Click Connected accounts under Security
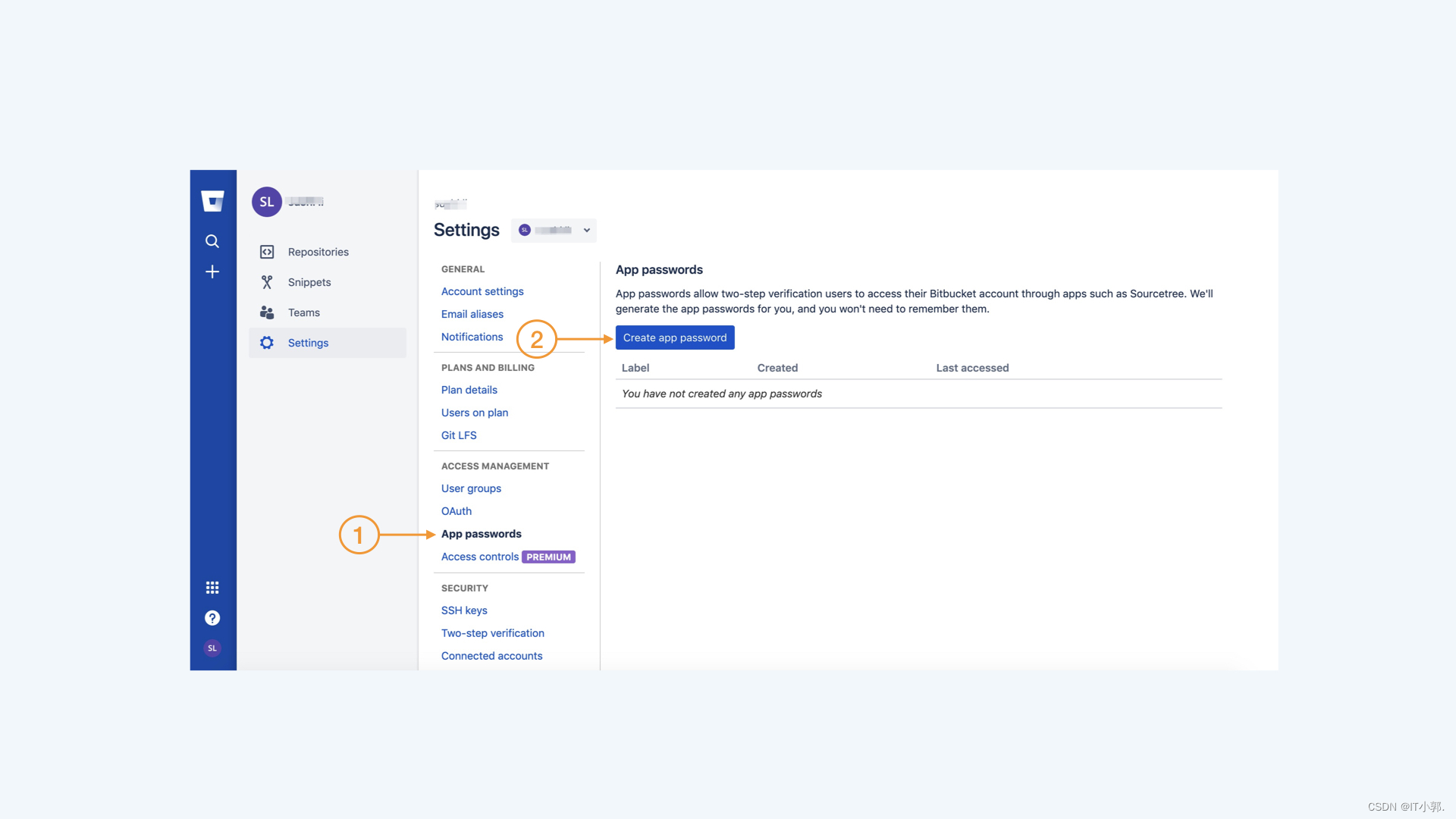 click(x=490, y=656)
